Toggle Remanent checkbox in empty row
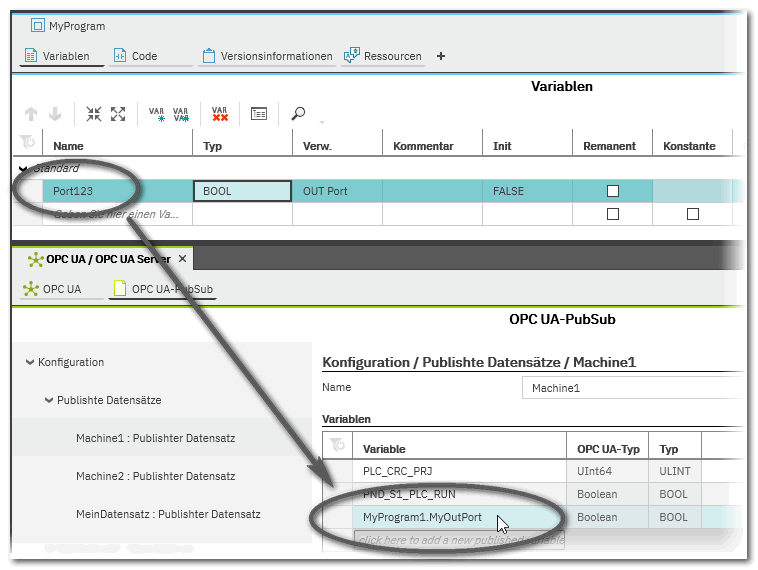The image size is (758, 570). coord(613,214)
